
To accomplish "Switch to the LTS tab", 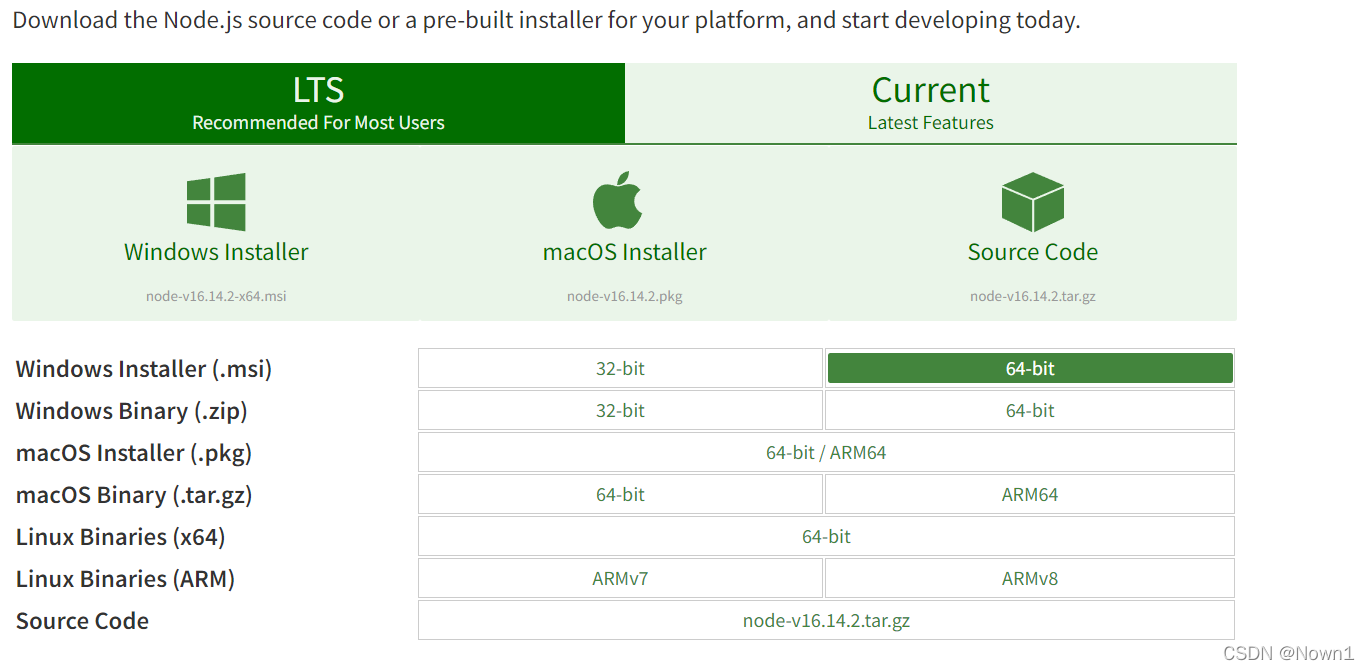I will tap(318, 103).
